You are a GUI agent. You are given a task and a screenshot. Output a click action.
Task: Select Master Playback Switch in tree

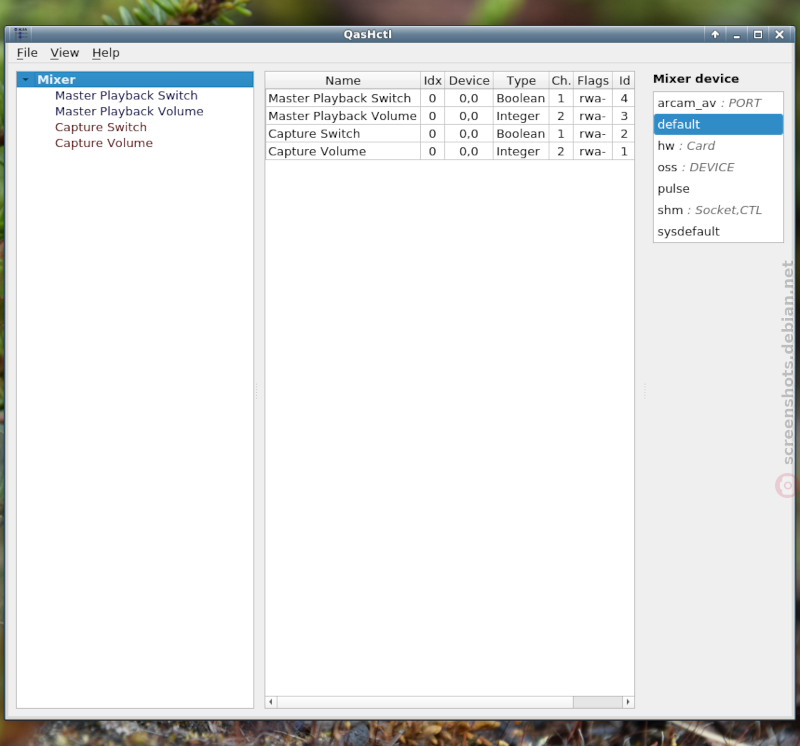click(x=126, y=95)
